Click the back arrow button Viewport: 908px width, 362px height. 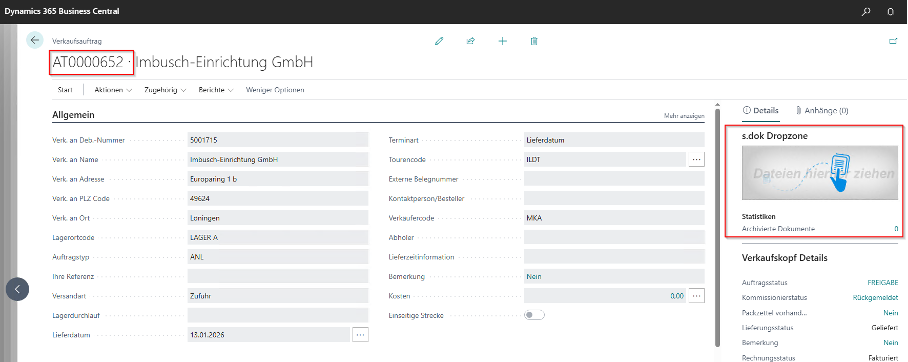click(x=35, y=40)
